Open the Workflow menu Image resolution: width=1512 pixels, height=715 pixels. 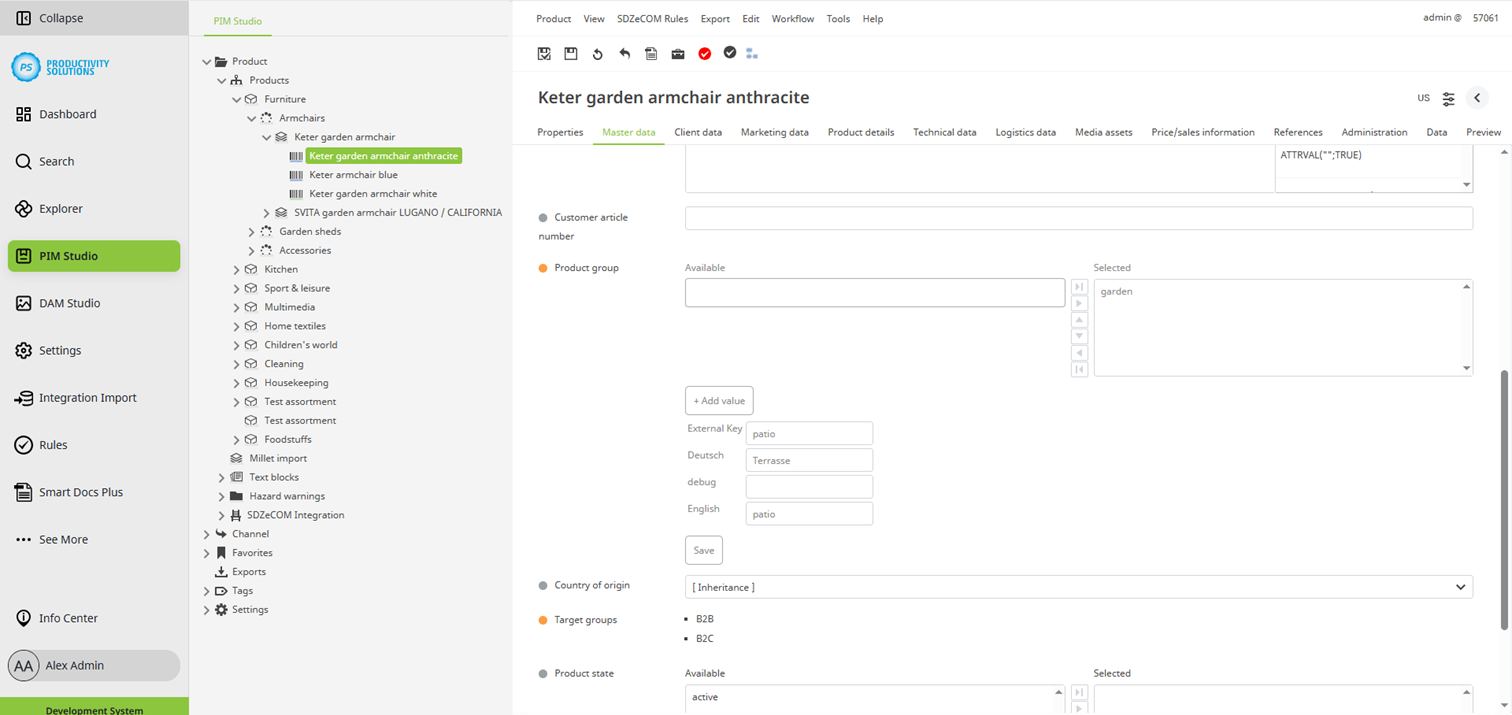pos(792,18)
